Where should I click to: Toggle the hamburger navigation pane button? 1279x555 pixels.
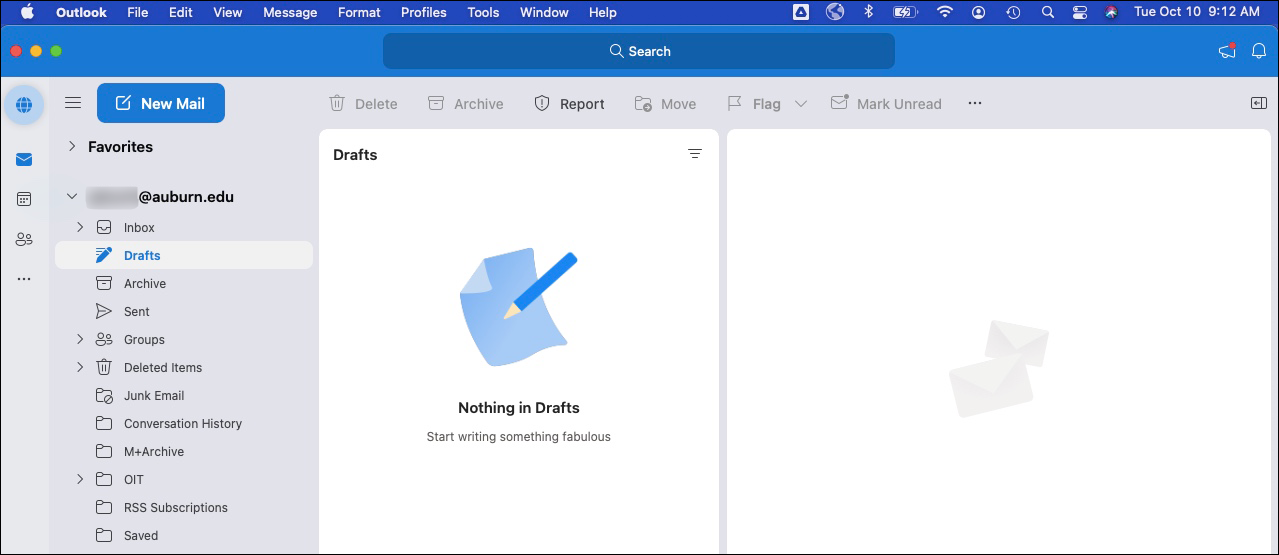point(73,103)
